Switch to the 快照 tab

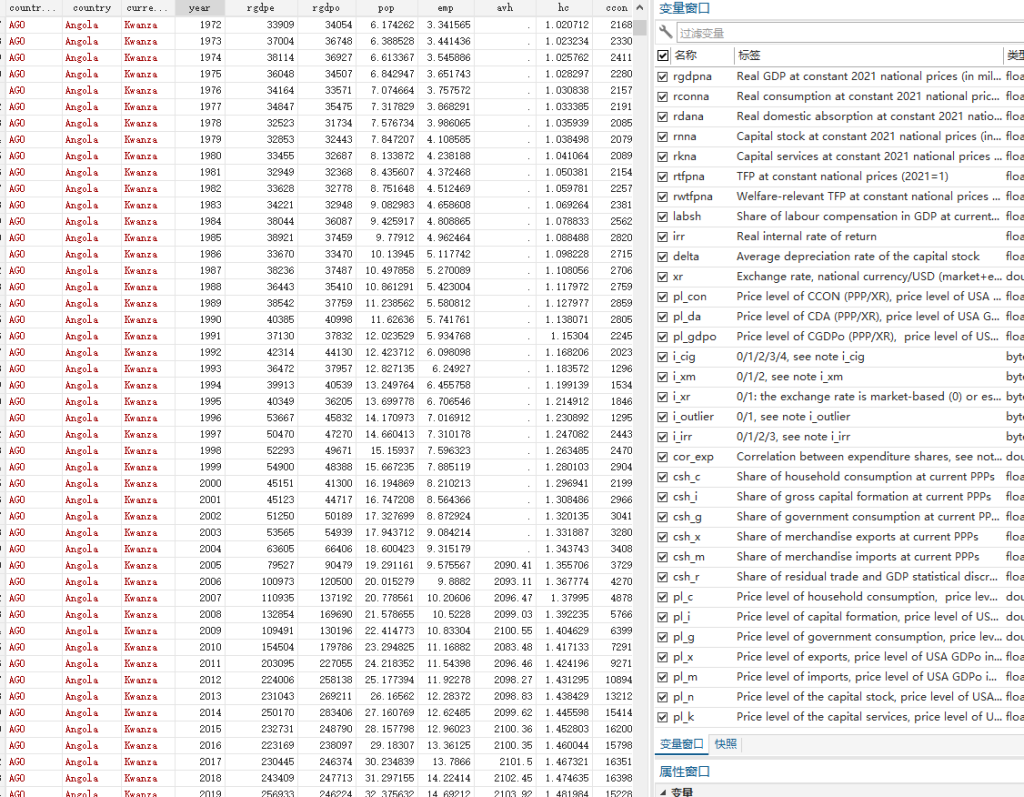(726, 744)
